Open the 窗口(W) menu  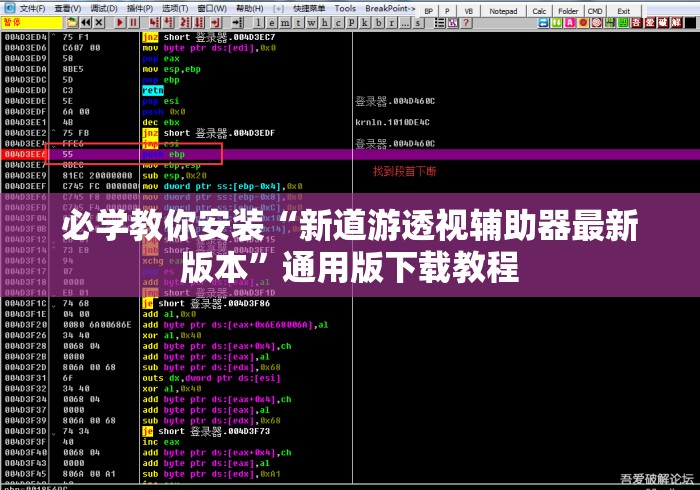pos(212,8)
